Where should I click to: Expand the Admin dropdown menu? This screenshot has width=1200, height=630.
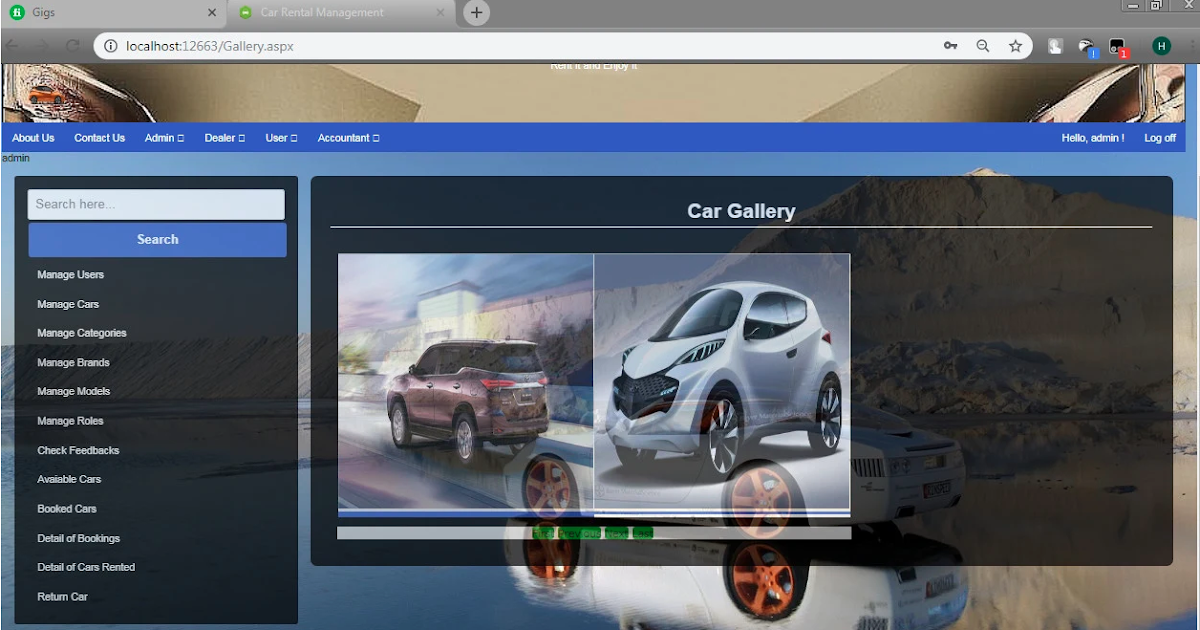(x=163, y=138)
